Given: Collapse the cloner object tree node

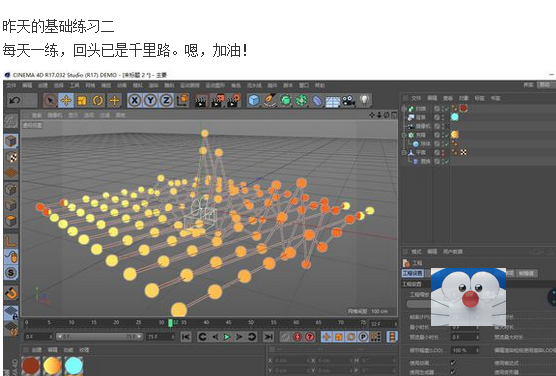Looking at the screenshot, I should [x=404, y=135].
